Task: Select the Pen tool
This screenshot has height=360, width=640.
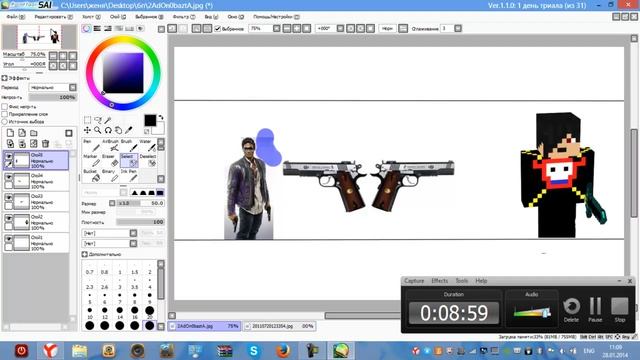Action: click(x=91, y=146)
